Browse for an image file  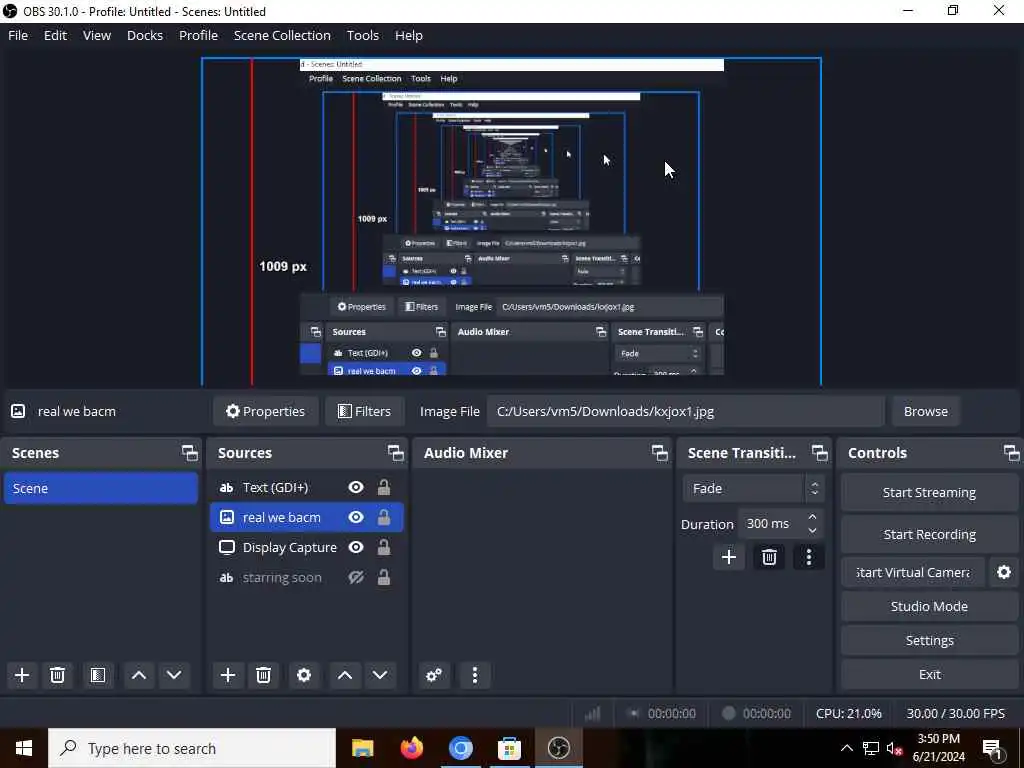(x=925, y=411)
